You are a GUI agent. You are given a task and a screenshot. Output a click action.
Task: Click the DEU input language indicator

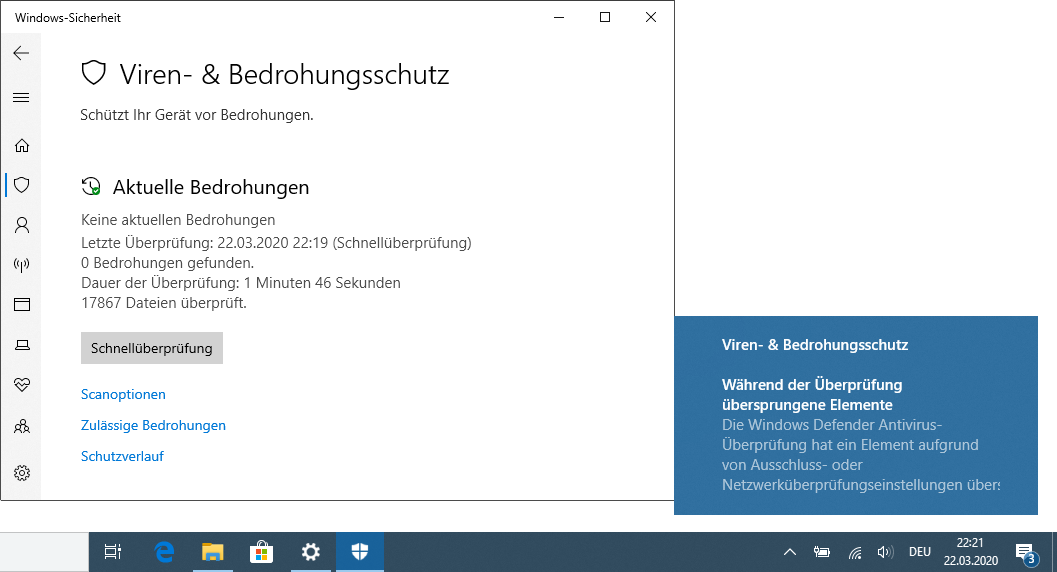pyautogui.click(x=919, y=552)
